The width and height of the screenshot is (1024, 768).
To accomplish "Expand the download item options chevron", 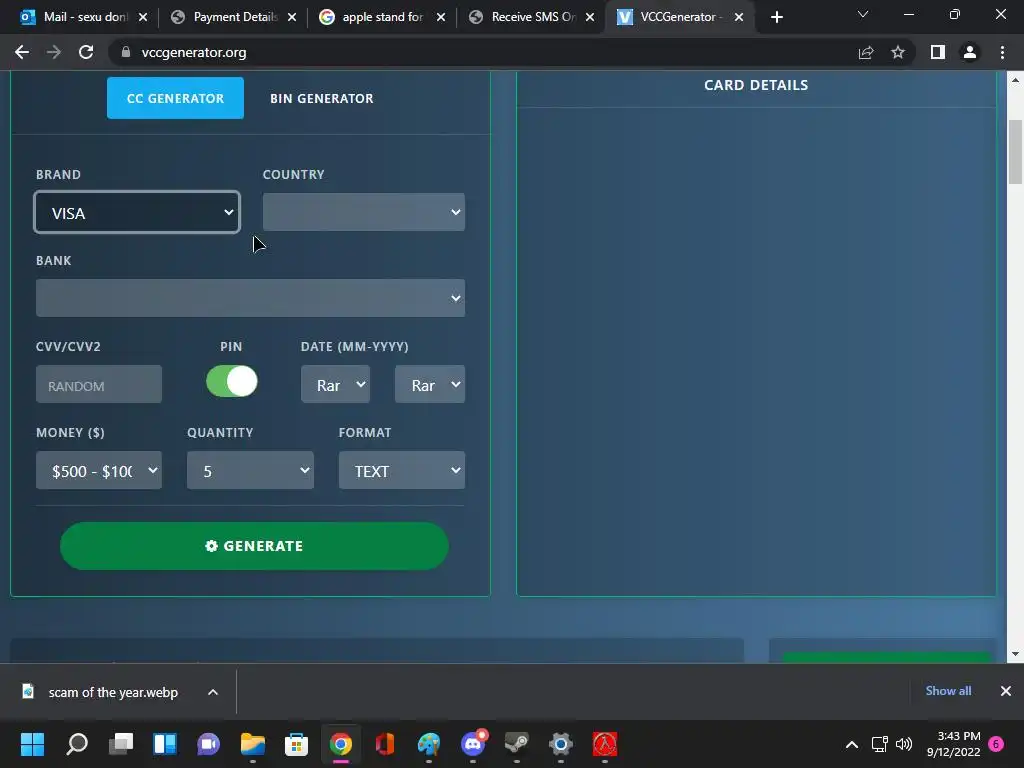I will 213,692.
